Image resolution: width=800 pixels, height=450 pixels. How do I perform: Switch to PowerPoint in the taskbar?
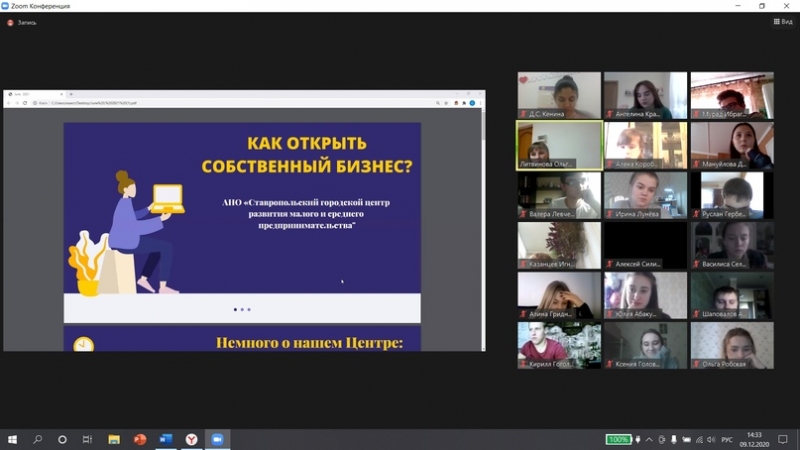pyautogui.click(x=140, y=439)
